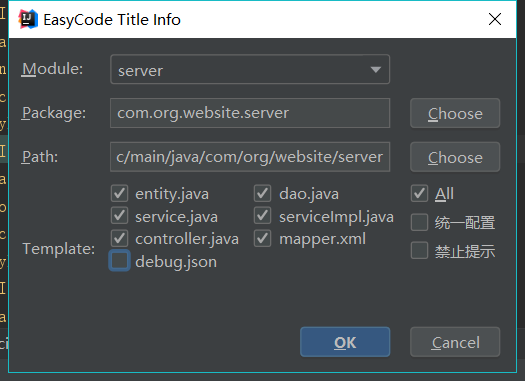525x381 pixels.
Task: Disable the mapper.xml template
Action: tap(262, 238)
